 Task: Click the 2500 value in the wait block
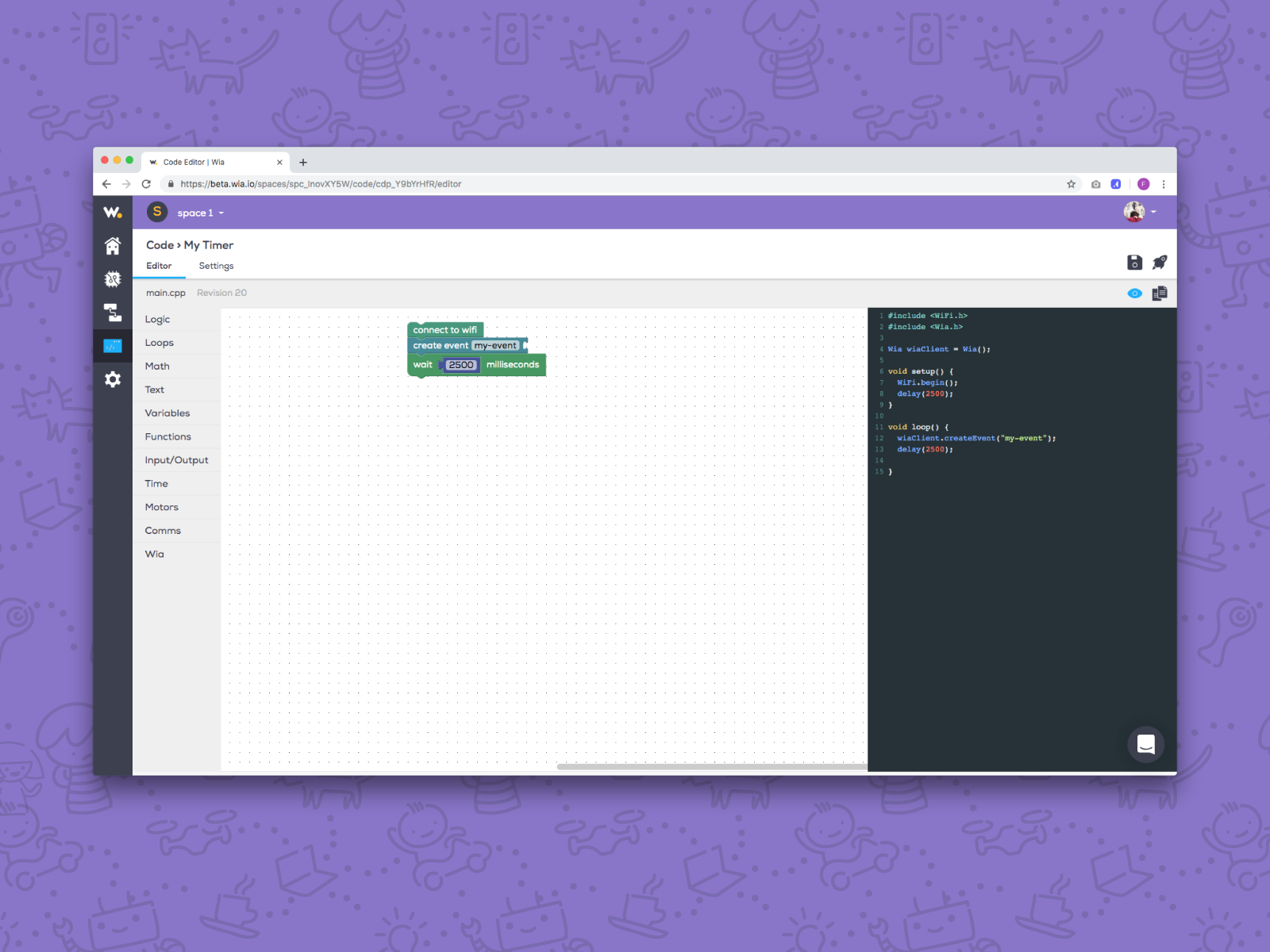(x=460, y=364)
